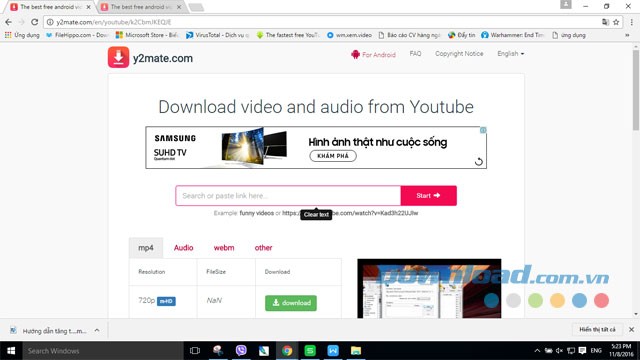Open The fastest free YouTube bookmark
The image size is (640, 360).
pos(288,35)
